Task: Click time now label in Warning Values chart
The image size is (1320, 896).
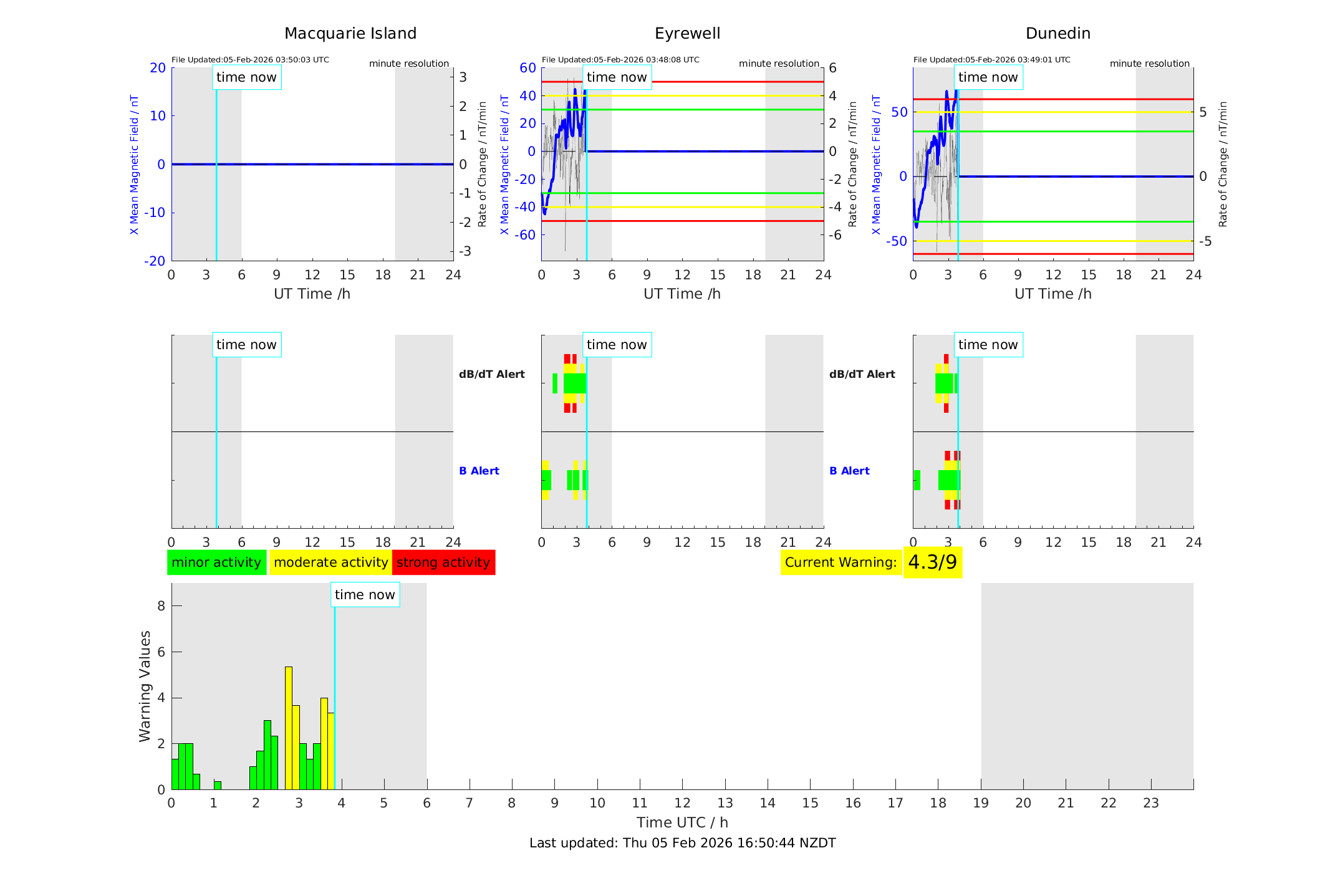Action: click(x=365, y=595)
